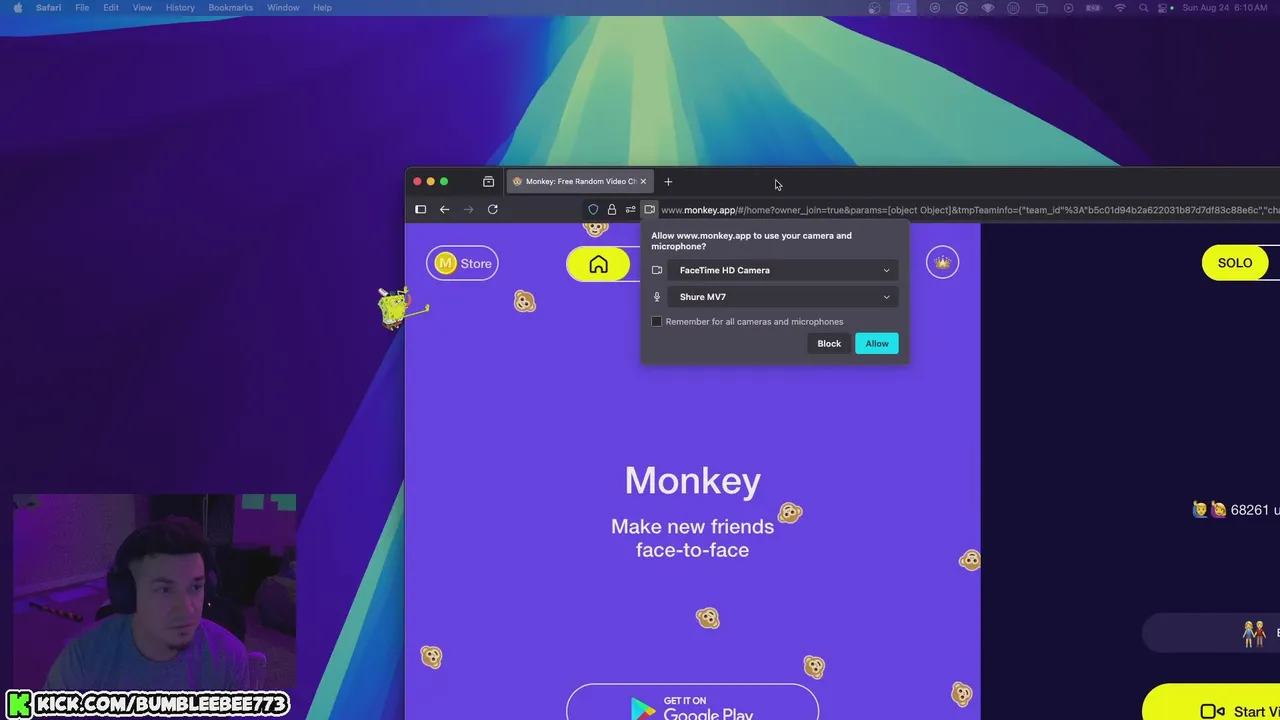The height and width of the screenshot is (720, 1280).
Task: Toggle the browser sidebar icon
Action: tap(420, 209)
